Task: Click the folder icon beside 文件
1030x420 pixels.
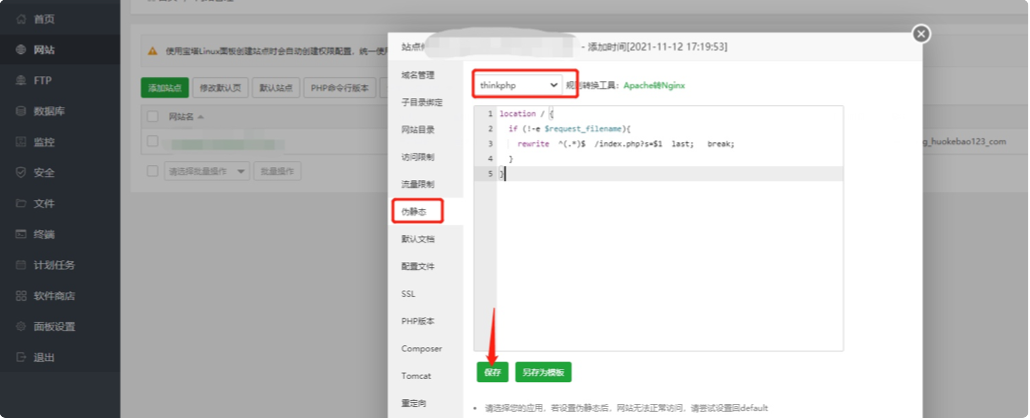Action: [x=21, y=204]
